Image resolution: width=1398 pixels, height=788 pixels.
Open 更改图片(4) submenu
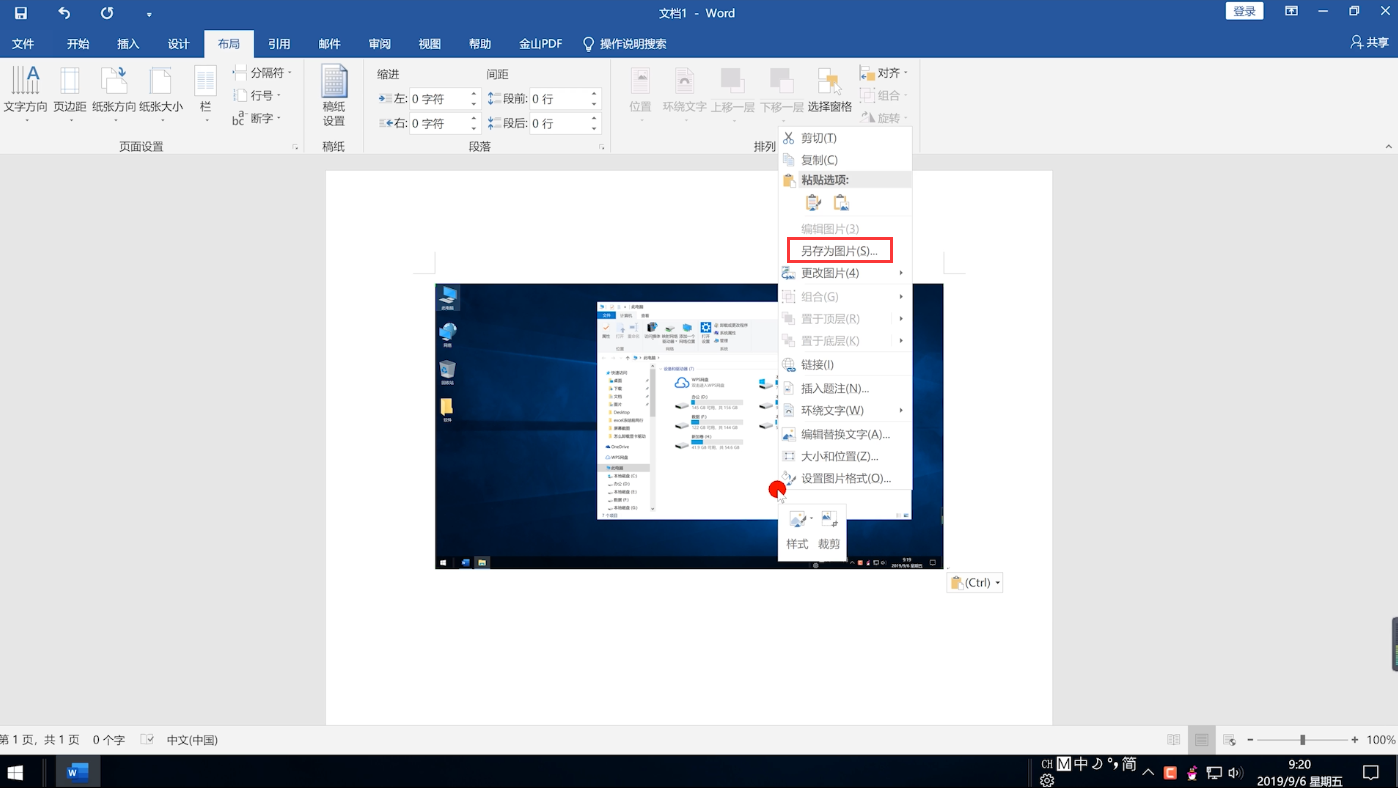pyautogui.click(x=845, y=273)
